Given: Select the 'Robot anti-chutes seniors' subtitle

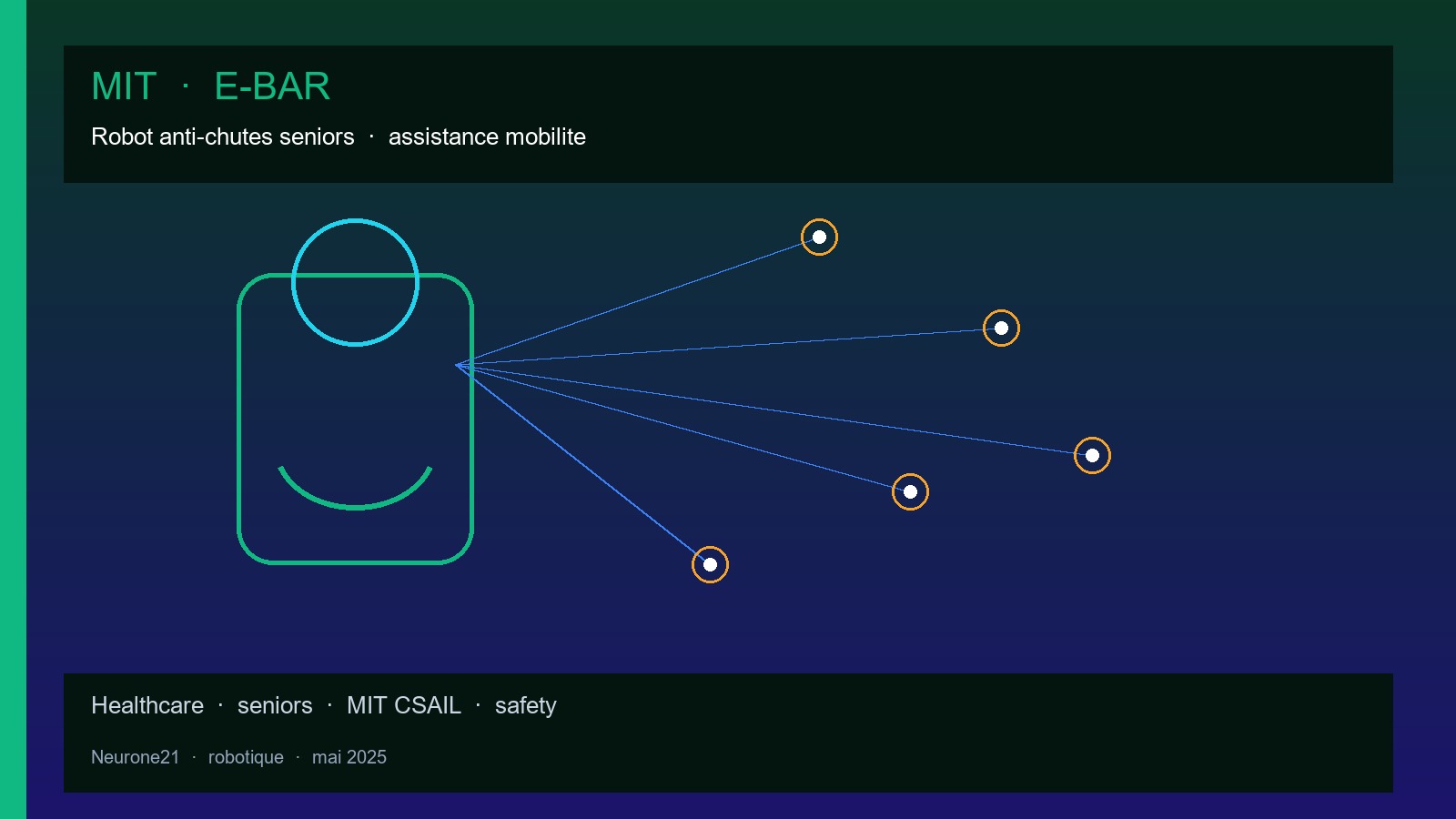Looking at the screenshot, I should click(223, 136).
